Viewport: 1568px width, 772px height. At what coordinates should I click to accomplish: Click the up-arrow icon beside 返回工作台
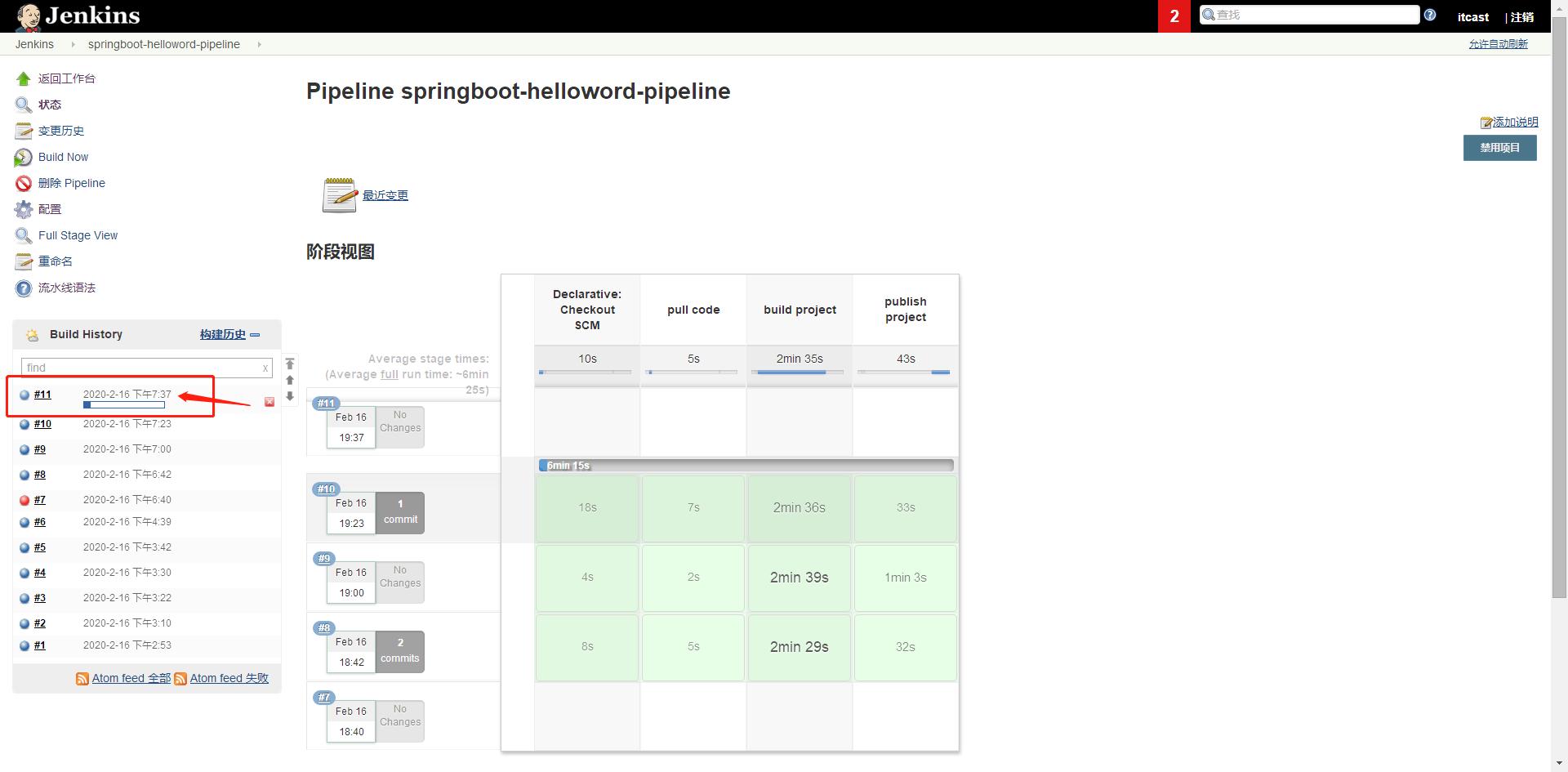(24, 79)
